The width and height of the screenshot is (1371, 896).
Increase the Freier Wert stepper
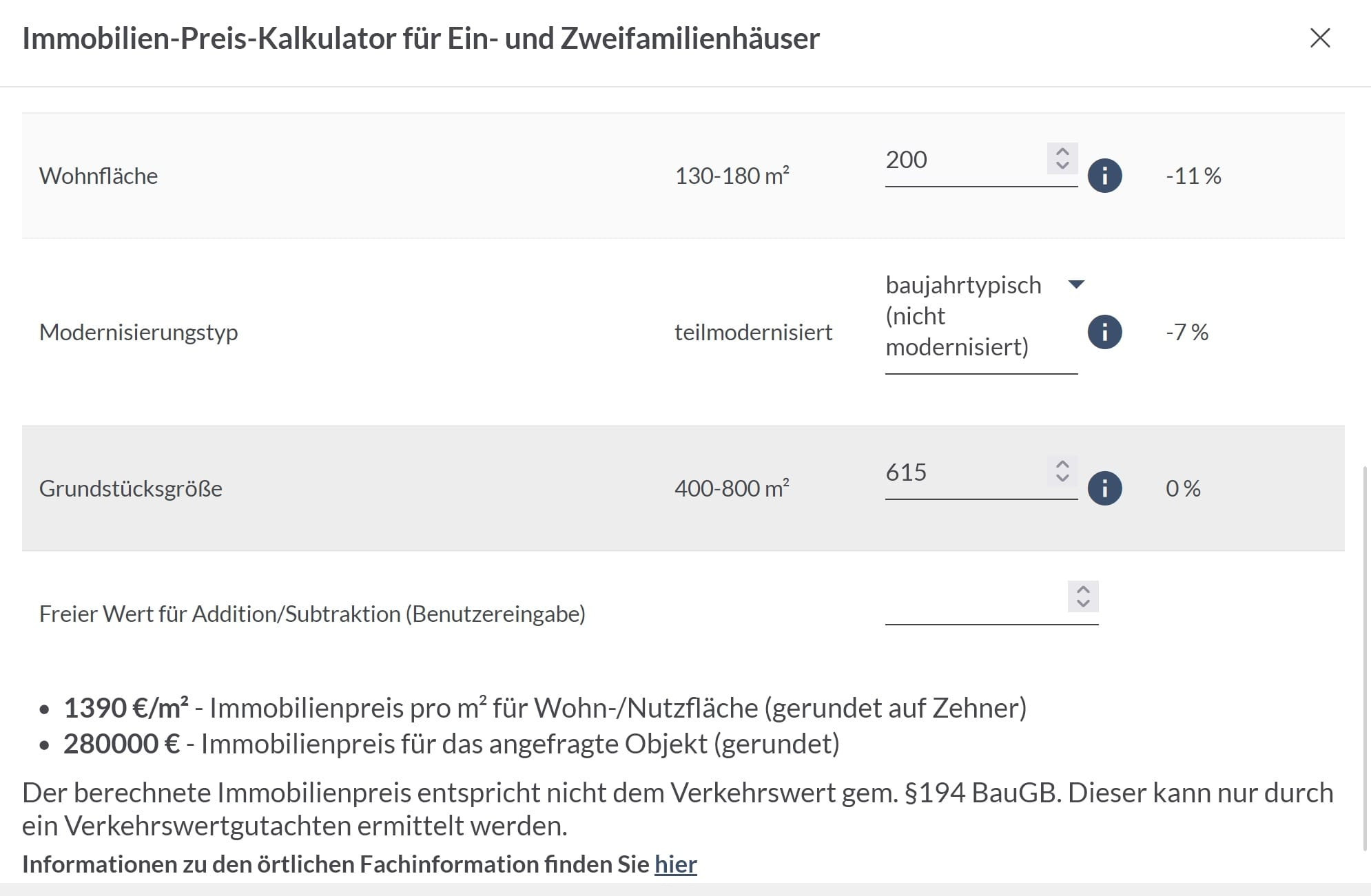coord(1083,590)
